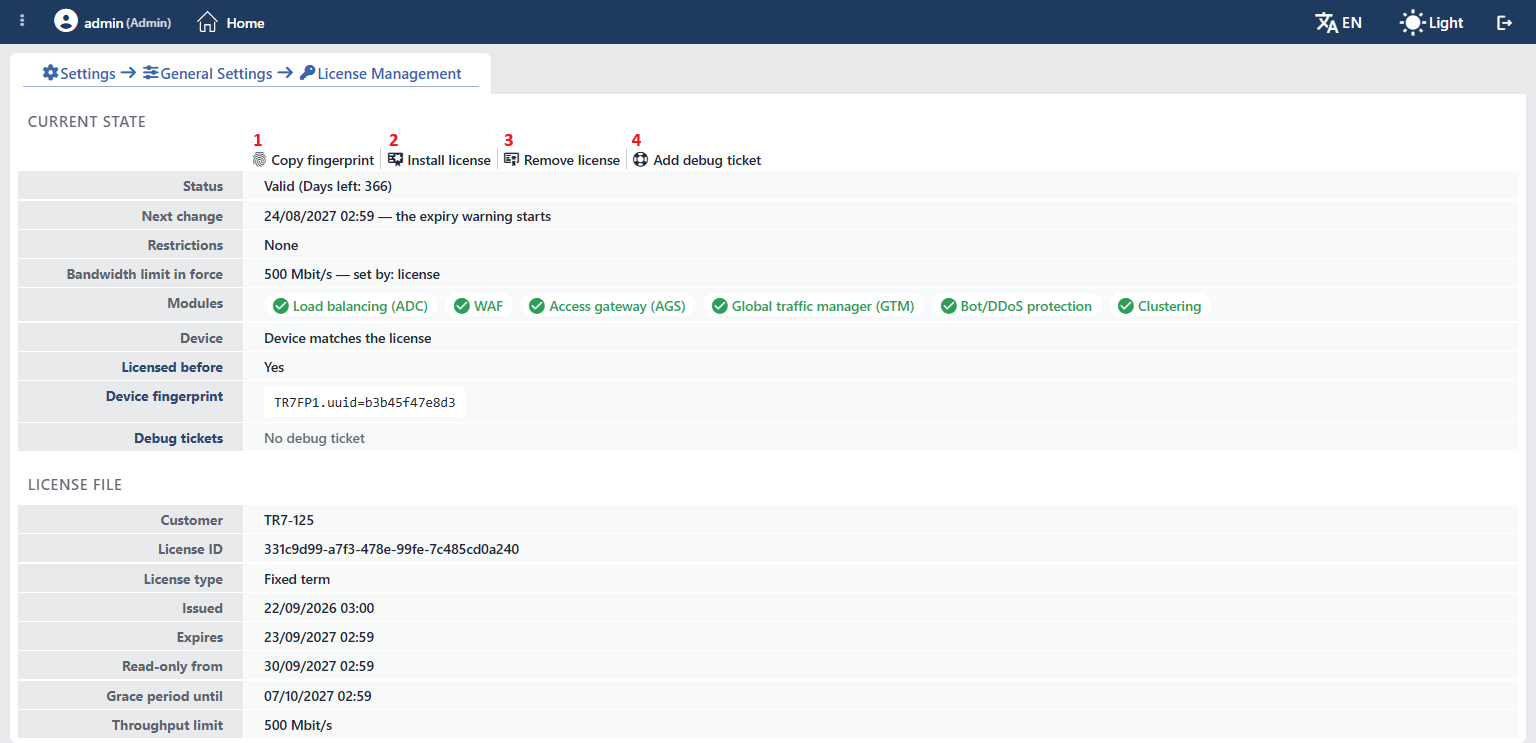
Task: Click EN language label
Action: click(x=1352, y=22)
